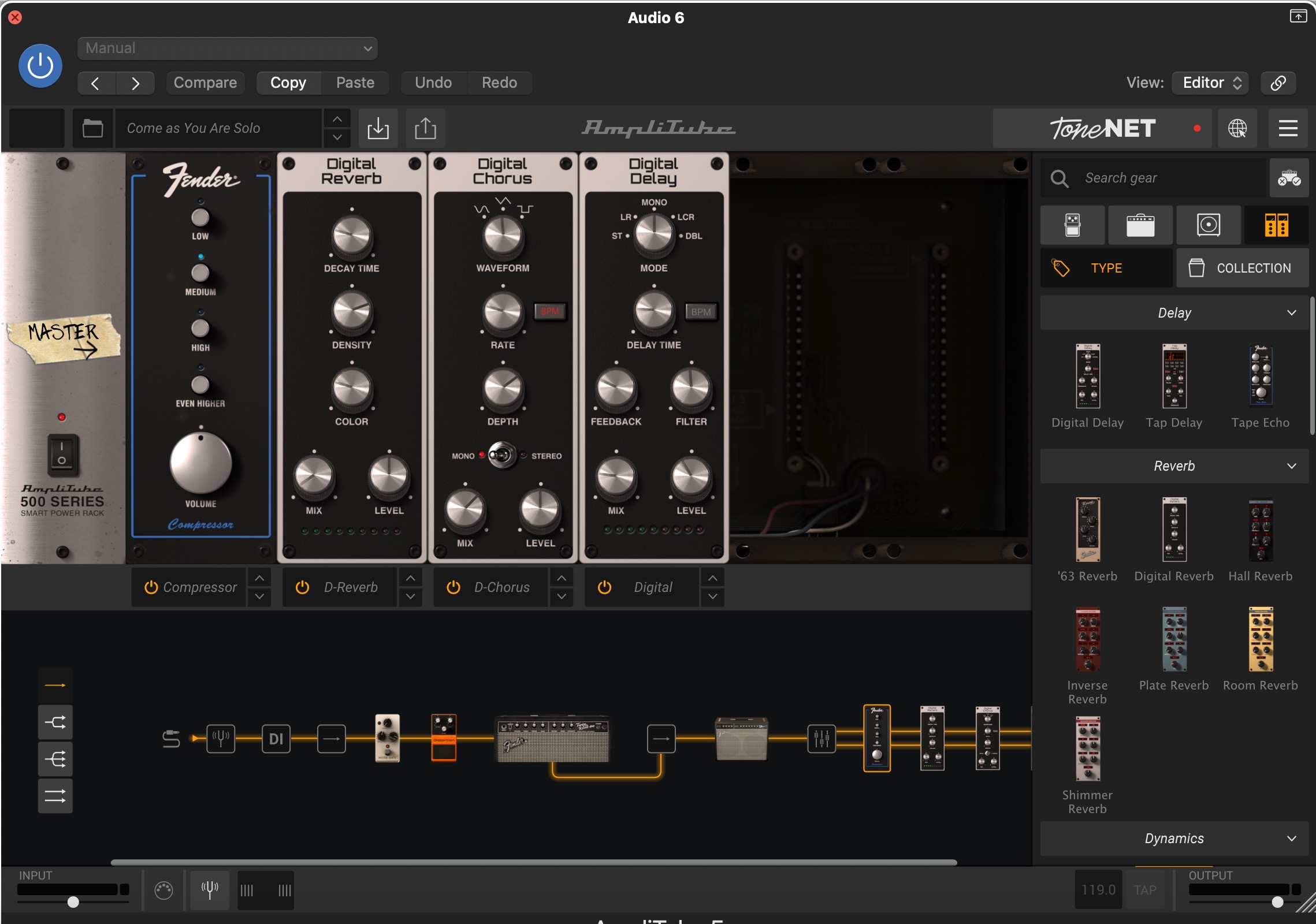This screenshot has width=1316, height=924.
Task: Click the link chain icon
Action: point(1278,83)
